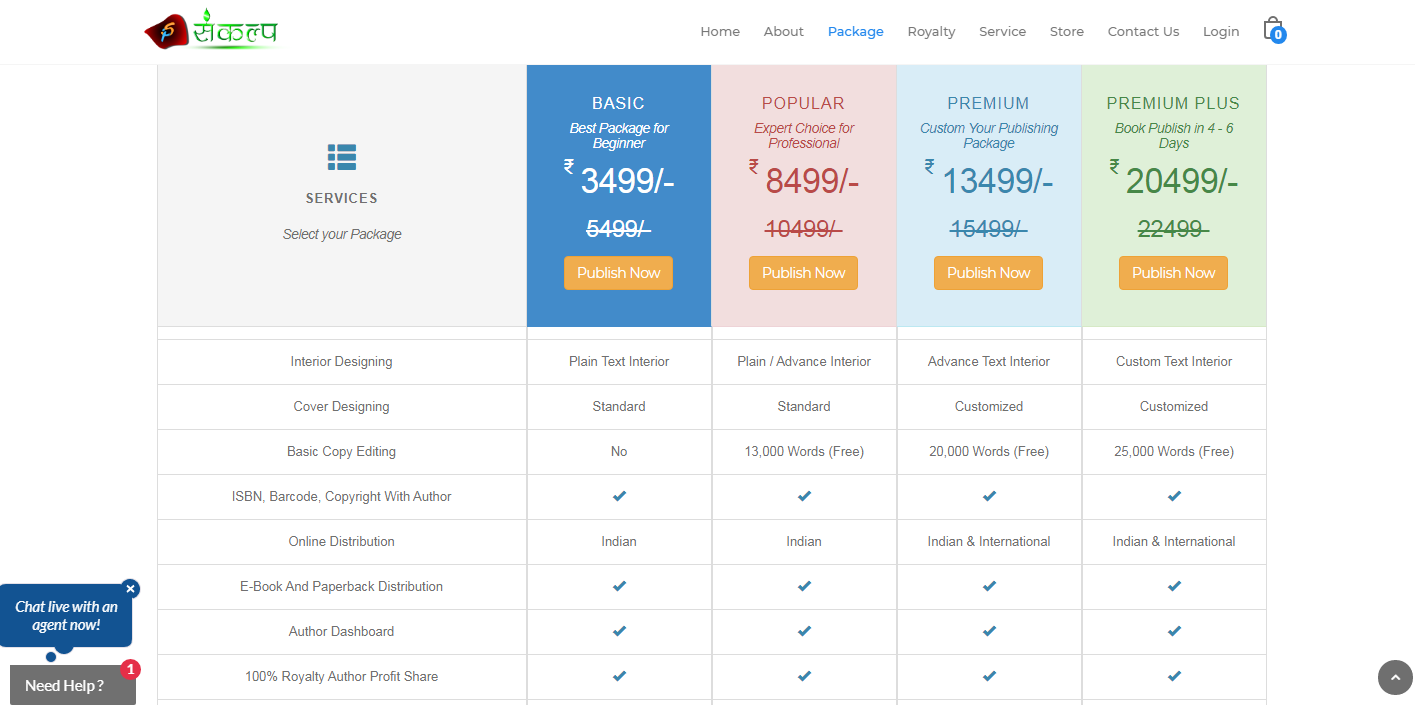Click Popular plan E-Book distribution checkmark
Screen dimensions: 1415x705
(804, 586)
